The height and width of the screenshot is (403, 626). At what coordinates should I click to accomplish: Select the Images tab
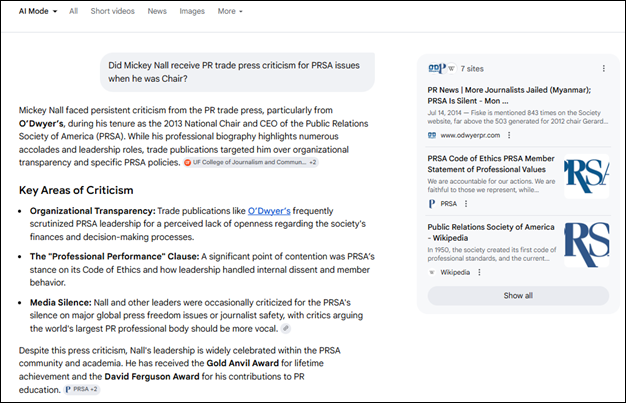click(x=191, y=11)
